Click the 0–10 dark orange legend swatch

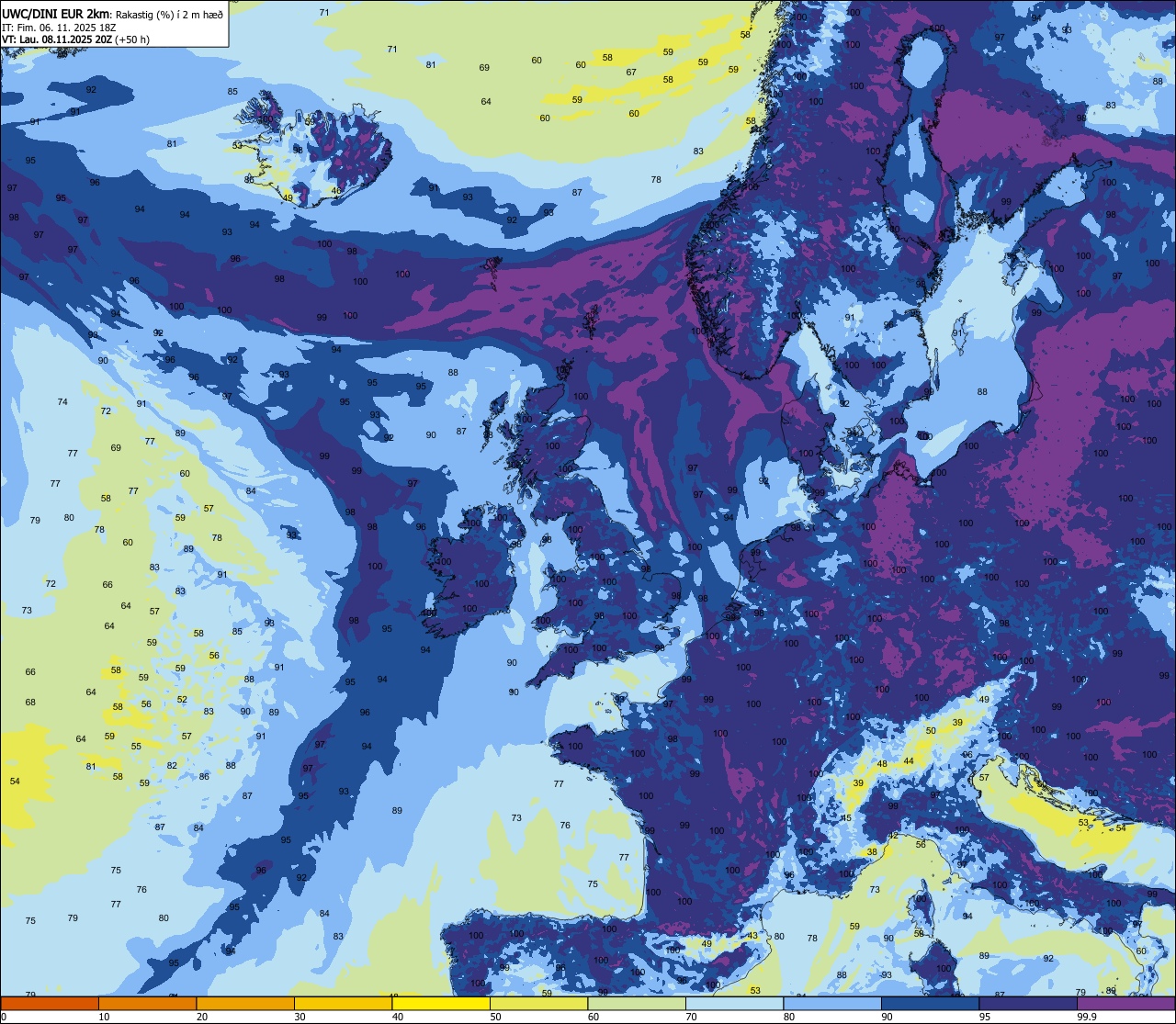click(50, 1004)
